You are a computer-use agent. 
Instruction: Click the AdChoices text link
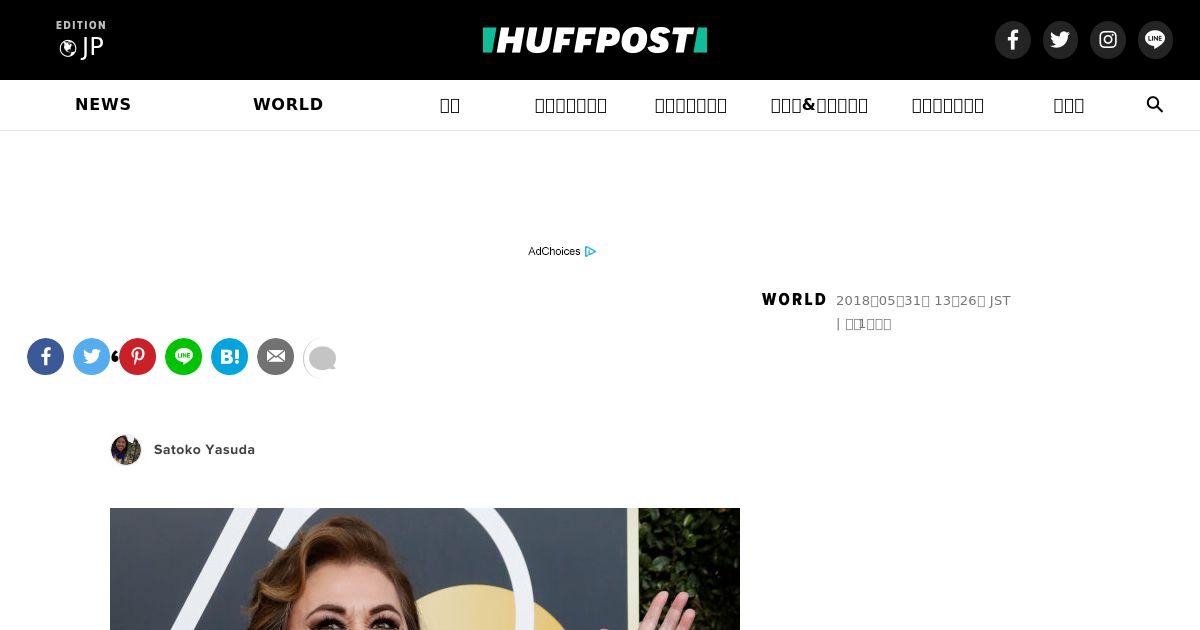tap(554, 251)
